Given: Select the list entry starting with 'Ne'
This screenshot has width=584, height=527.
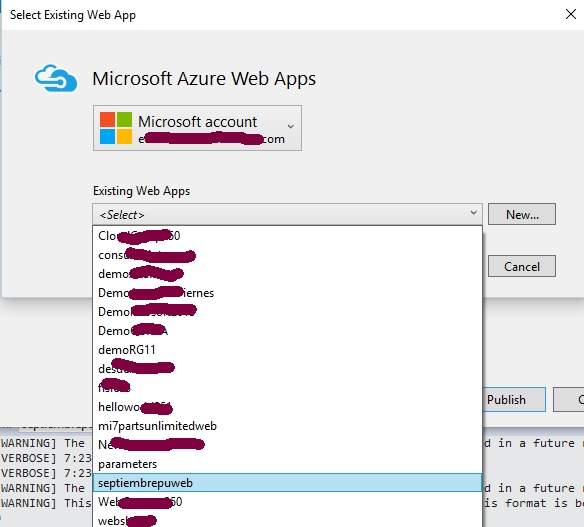Looking at the screenshot, I should (x=287, y=445).
